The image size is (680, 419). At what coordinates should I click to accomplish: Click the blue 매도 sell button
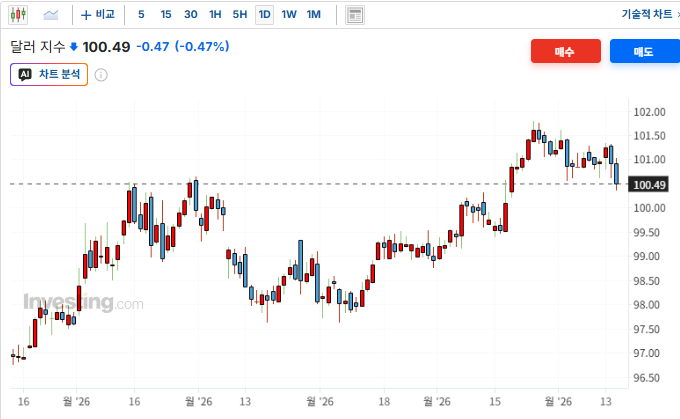pos(644,51)
